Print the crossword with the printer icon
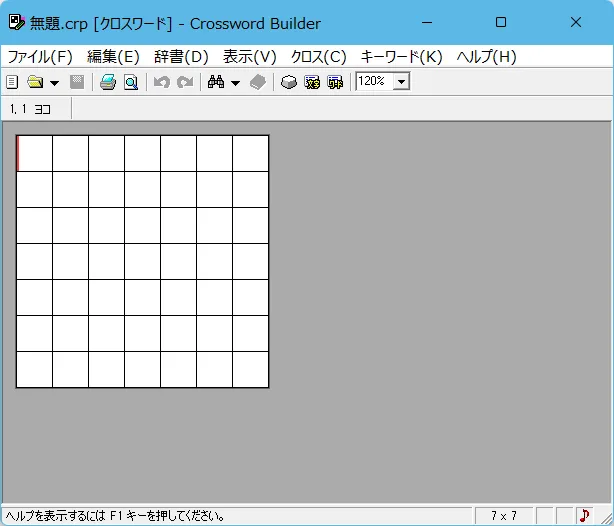This screenshot has width=614, height=526. coord(108,82)
